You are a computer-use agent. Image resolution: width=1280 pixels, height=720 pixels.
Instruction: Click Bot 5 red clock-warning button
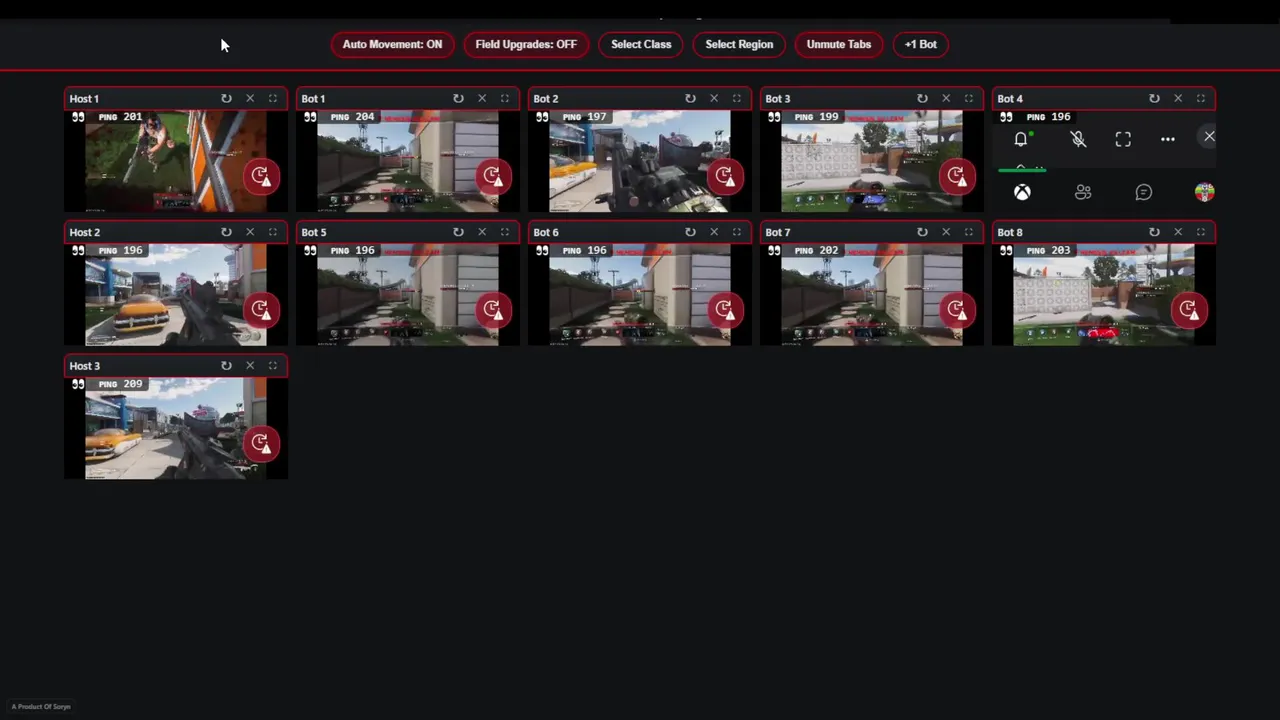(493, 310)
